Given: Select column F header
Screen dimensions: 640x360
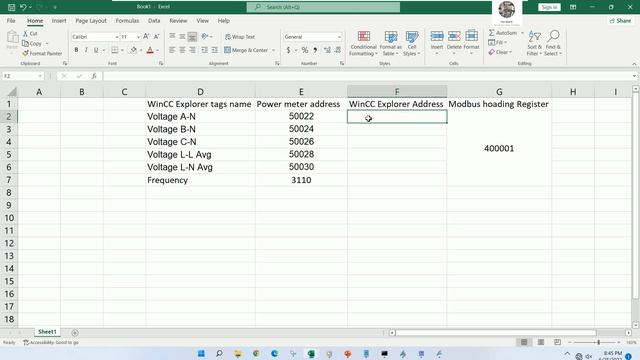Looking at the screenshot, I should tap(397, 92).
